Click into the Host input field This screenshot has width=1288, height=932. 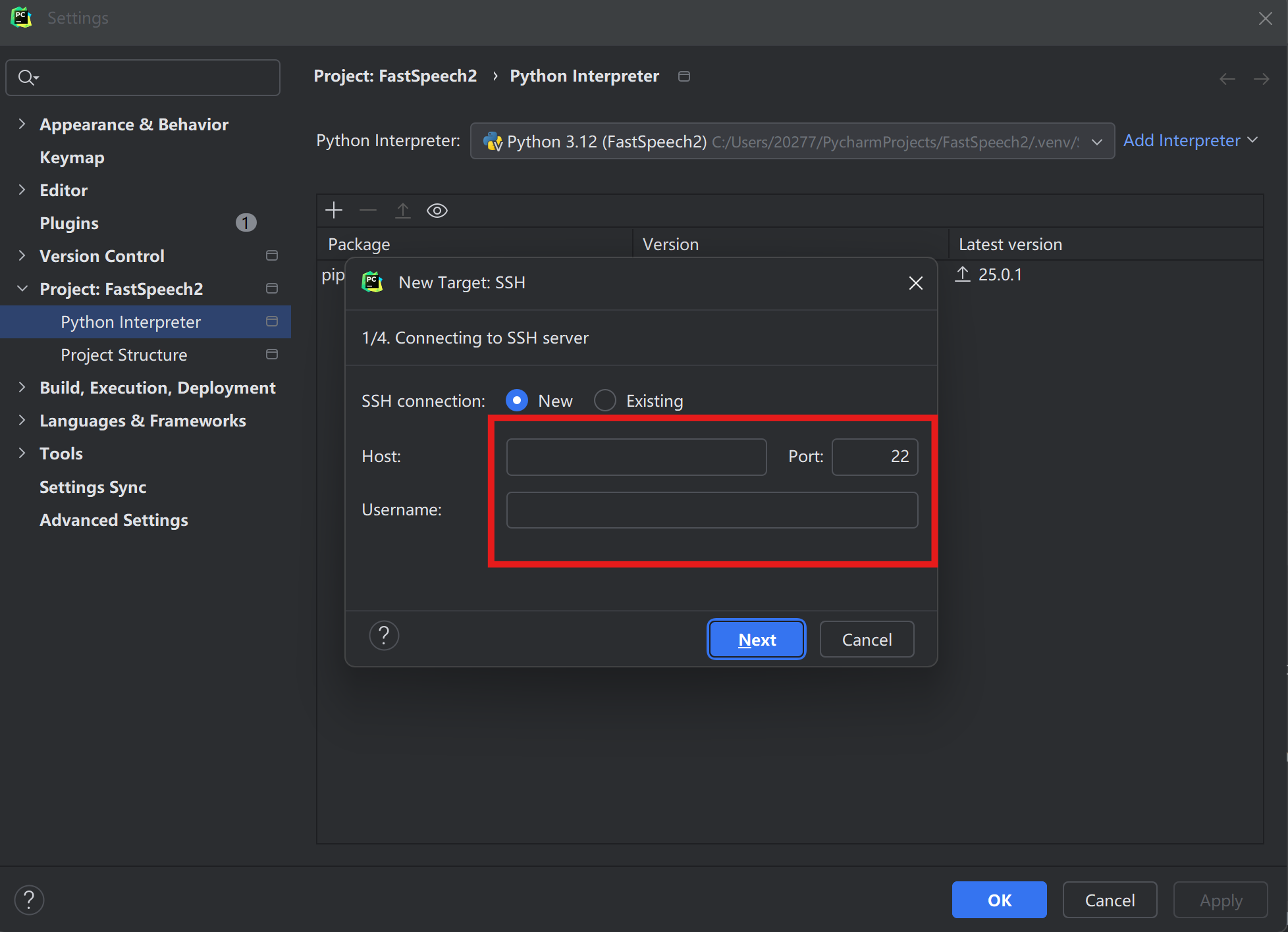pos(636,457)
